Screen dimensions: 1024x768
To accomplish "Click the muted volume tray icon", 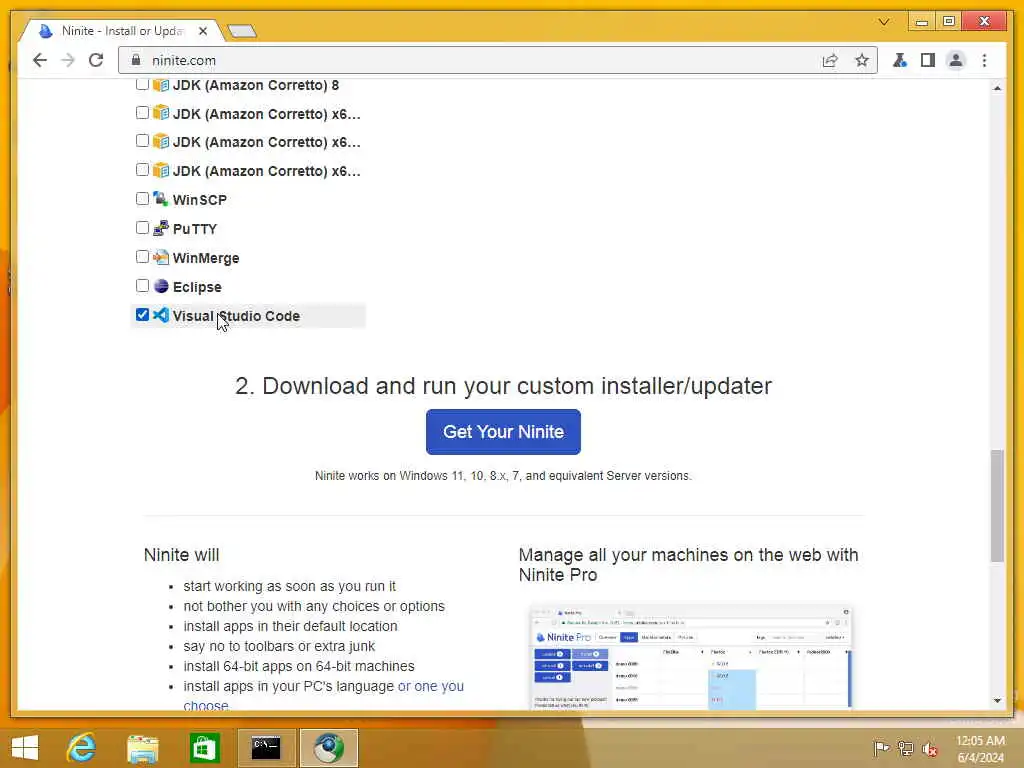I will click(929, 749).
